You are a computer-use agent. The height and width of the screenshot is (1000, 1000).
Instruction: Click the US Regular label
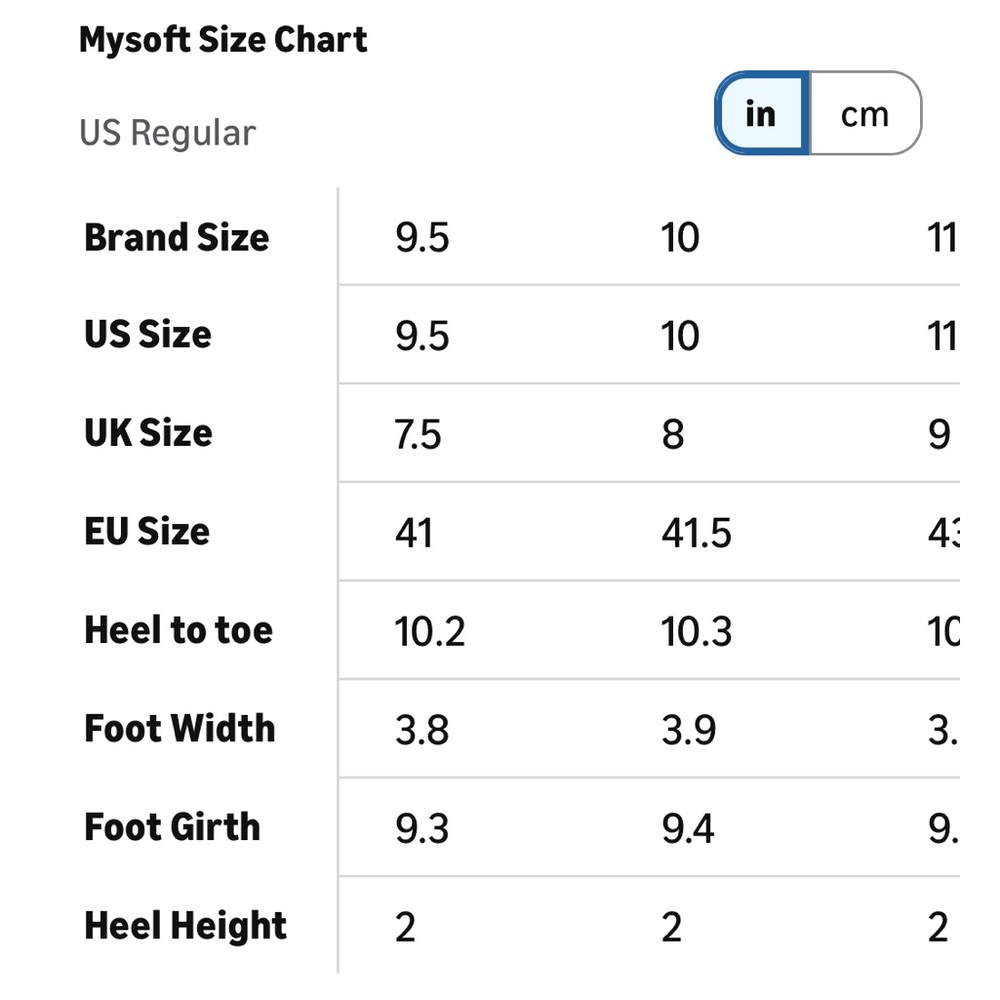tap(167, 133)
